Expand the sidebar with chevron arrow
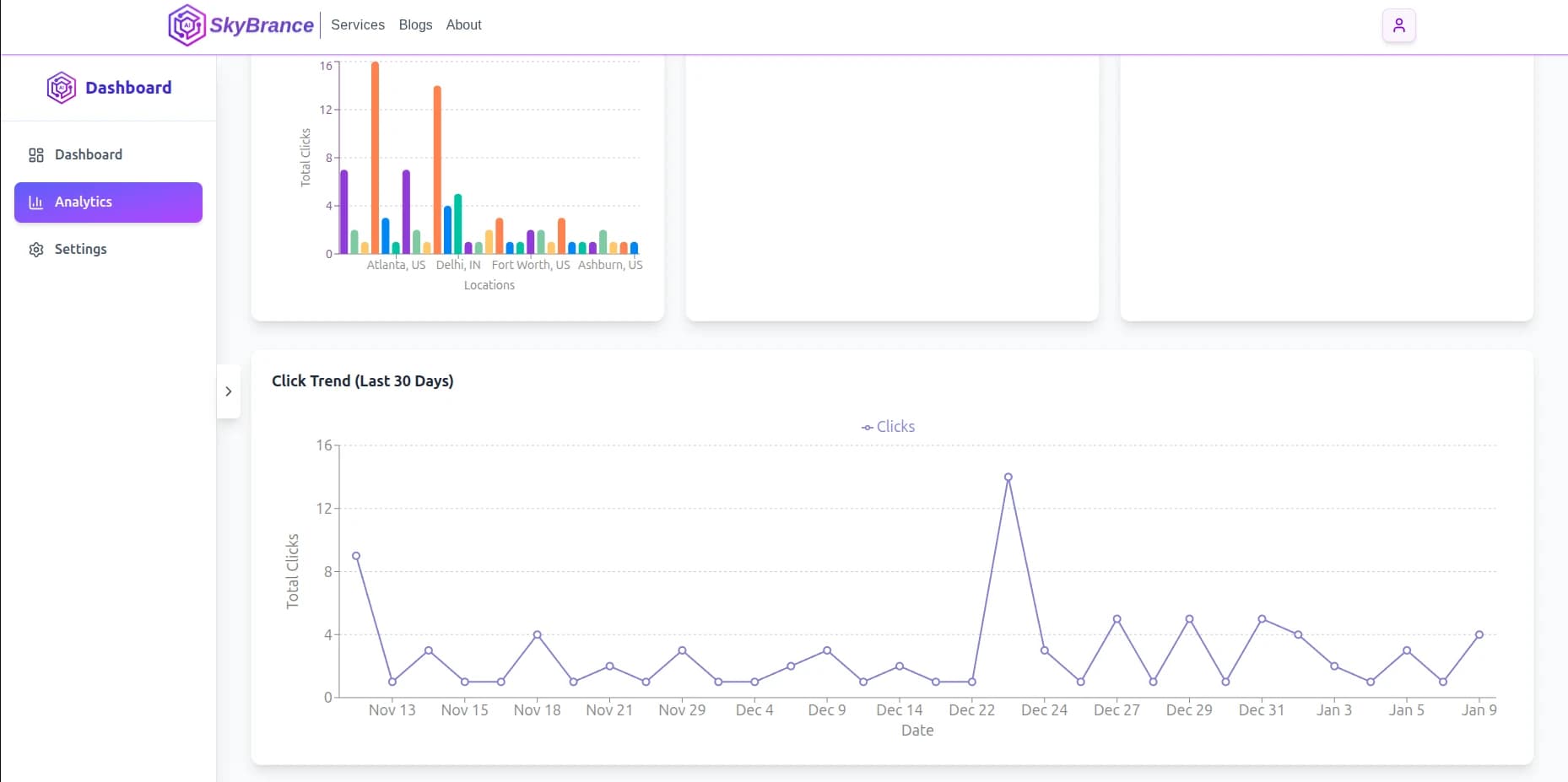The width and height of the screenshot is (1568, 782). 229,391
